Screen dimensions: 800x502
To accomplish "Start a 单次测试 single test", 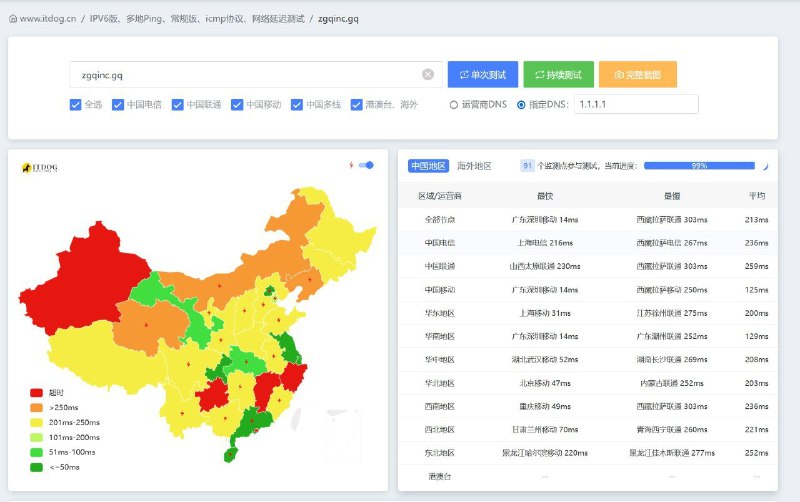I will click(482, 74).
